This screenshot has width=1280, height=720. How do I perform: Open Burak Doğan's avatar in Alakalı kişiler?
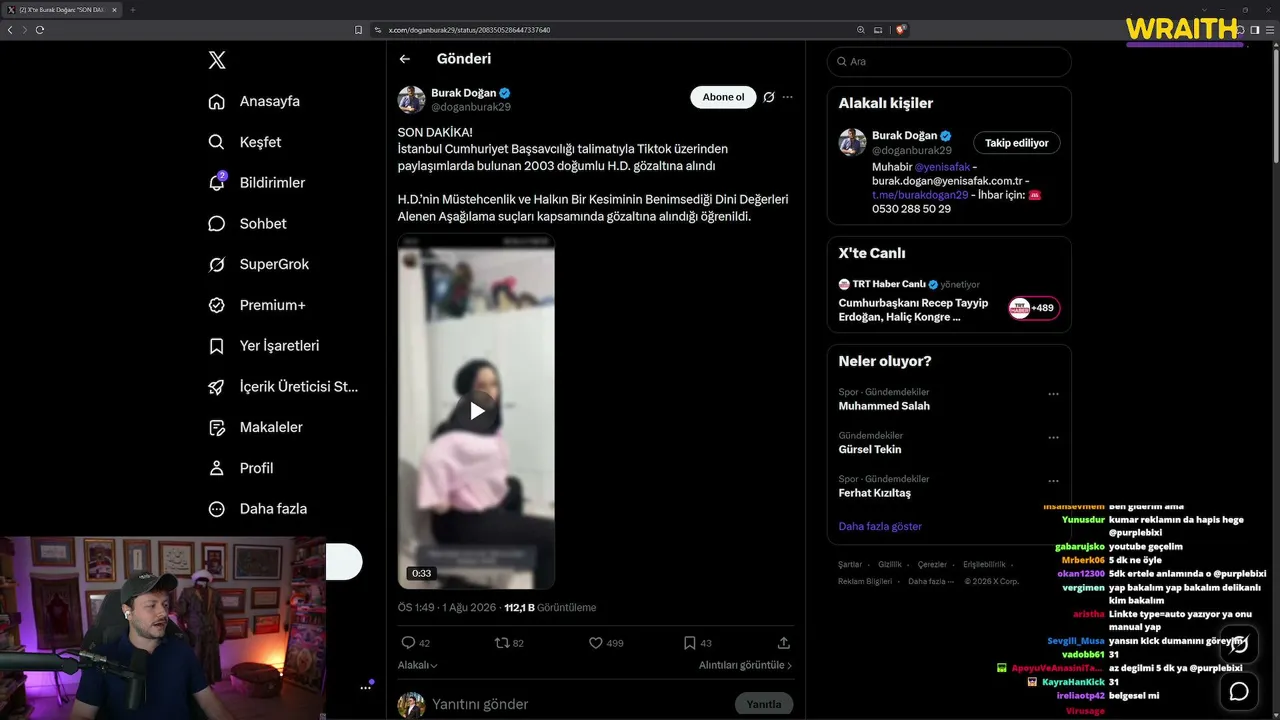[852, 142]
